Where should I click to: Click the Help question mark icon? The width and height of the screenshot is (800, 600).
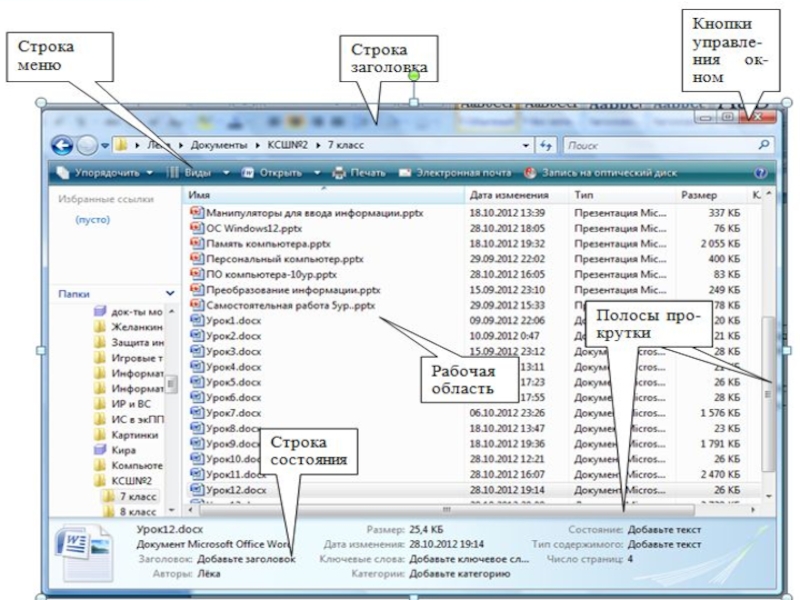pos(759,173)
